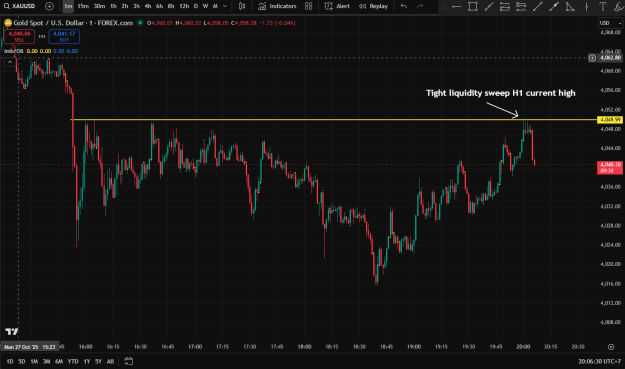The image size is (625, 369).
Task: Switch to 8h timeframe
Action: (x=171, y=6)
